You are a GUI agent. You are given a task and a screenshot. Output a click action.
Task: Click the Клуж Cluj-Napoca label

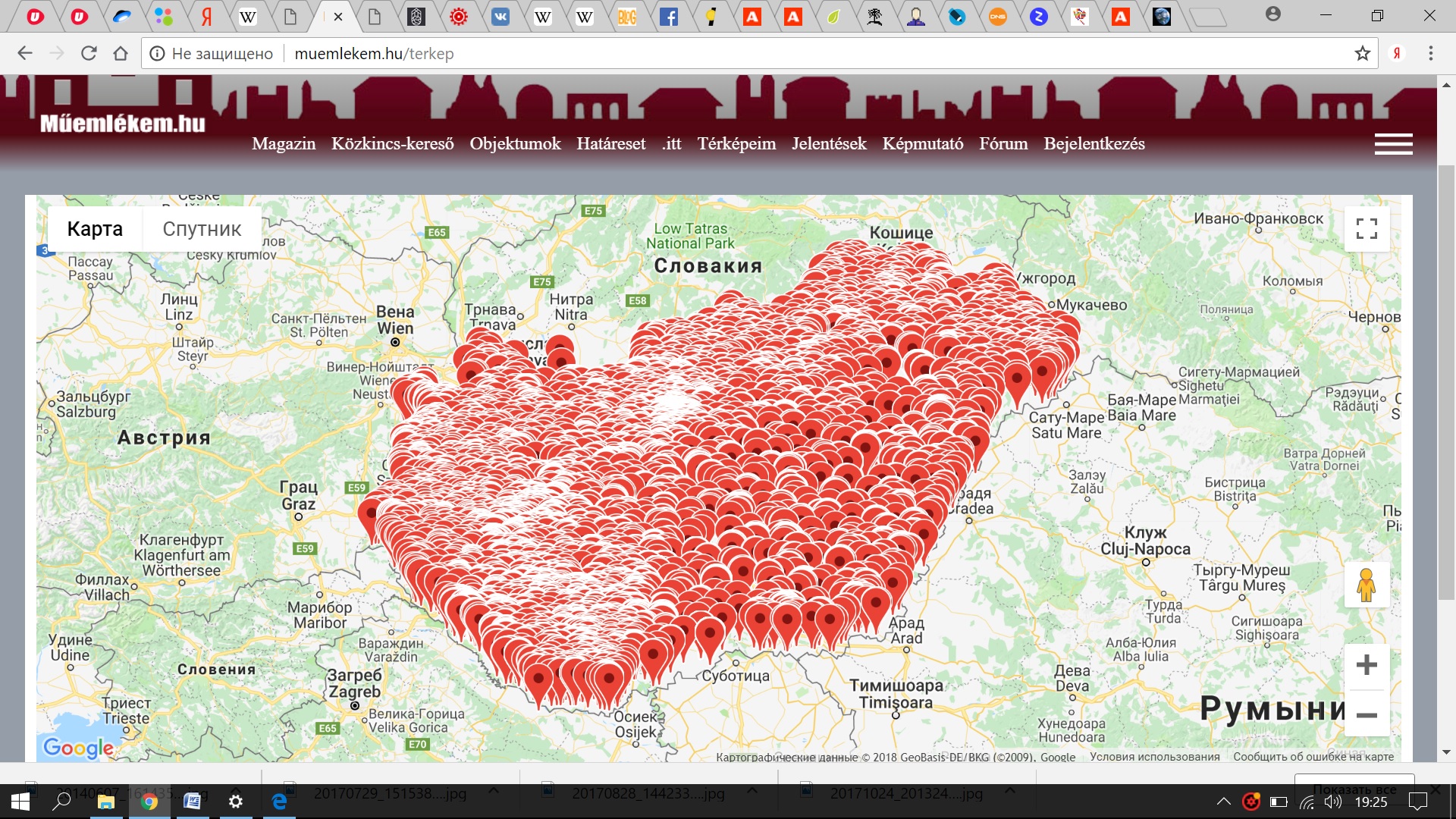(x=1145, y=541)
